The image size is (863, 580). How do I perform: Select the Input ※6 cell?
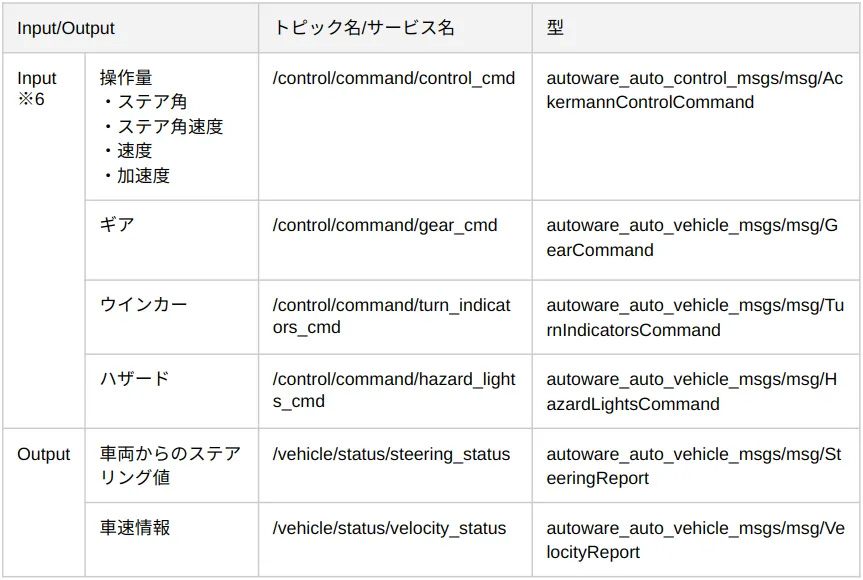pyautogui.click(x=44, y=240)
